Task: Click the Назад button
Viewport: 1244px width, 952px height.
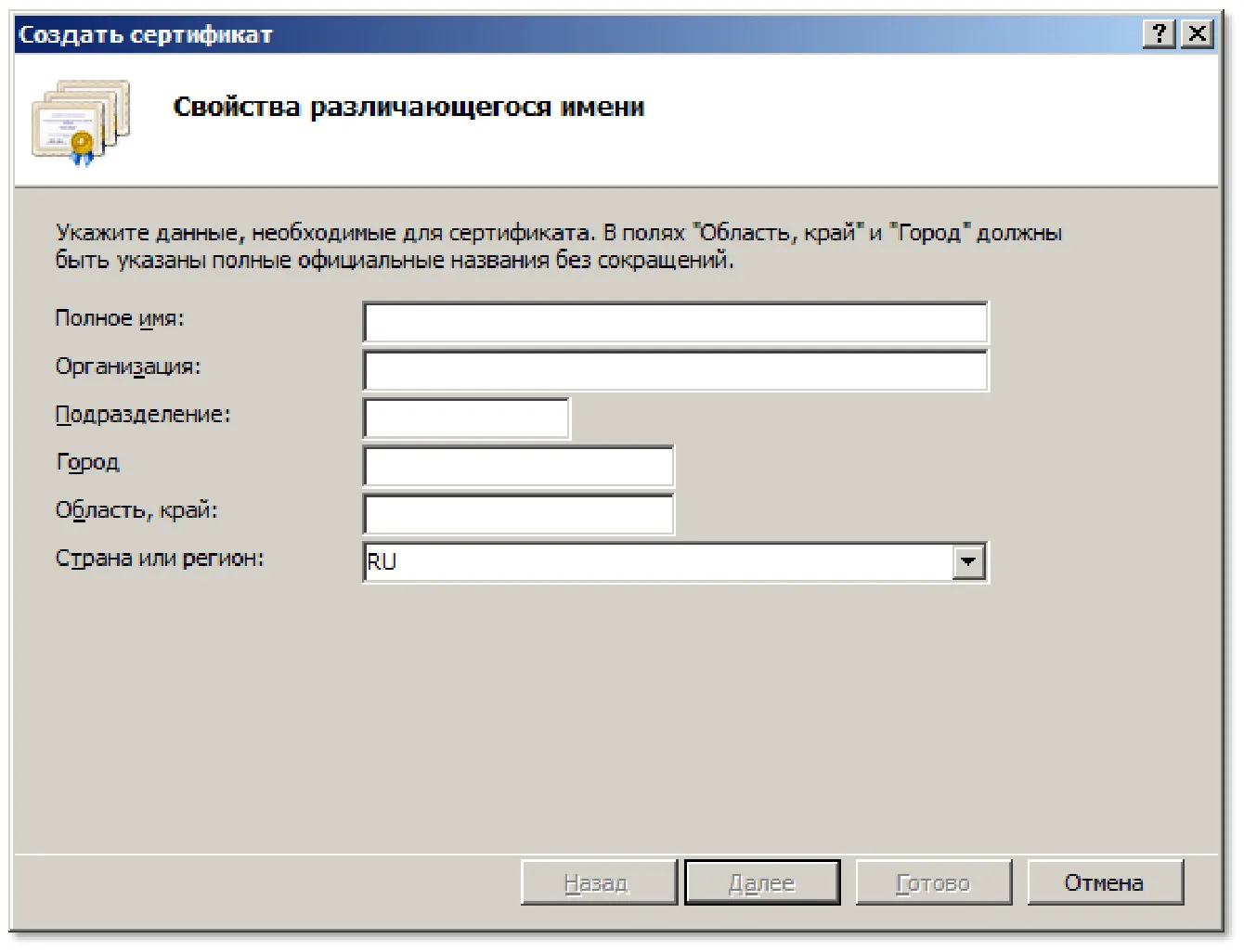Action: pos(598,882)
